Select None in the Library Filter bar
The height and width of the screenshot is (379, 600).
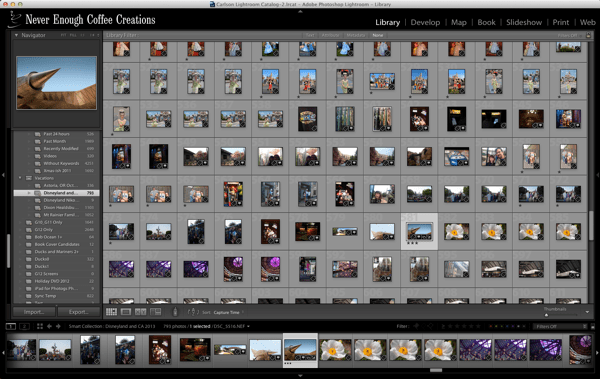coord(378,35)
